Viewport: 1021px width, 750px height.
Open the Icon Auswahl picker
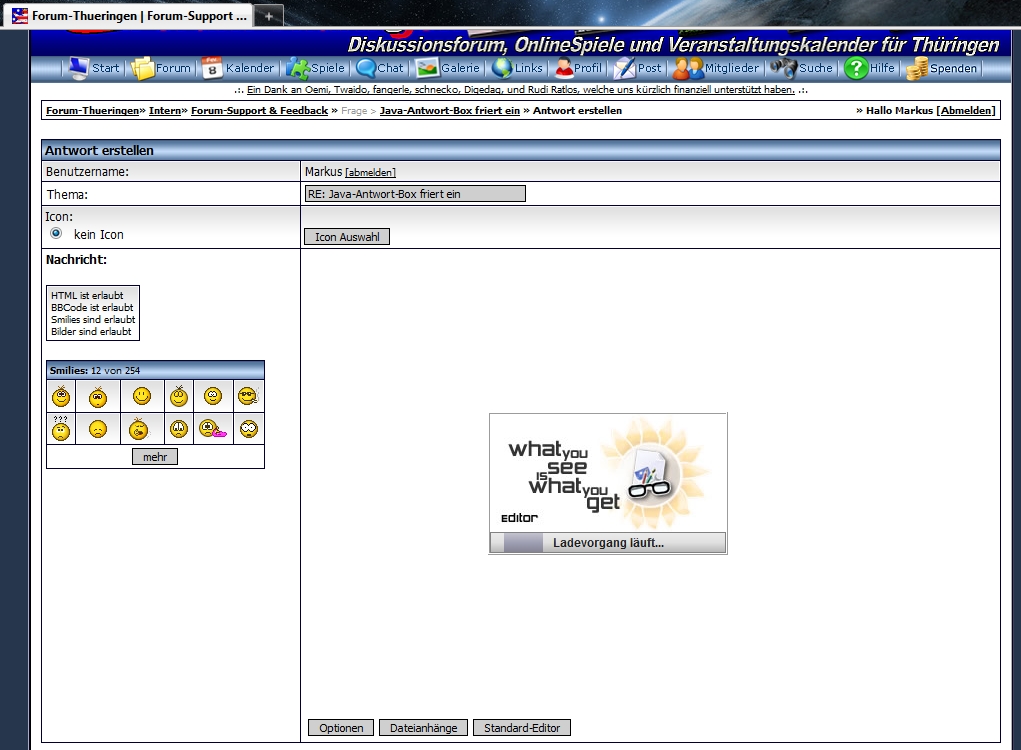click(346, 237)
